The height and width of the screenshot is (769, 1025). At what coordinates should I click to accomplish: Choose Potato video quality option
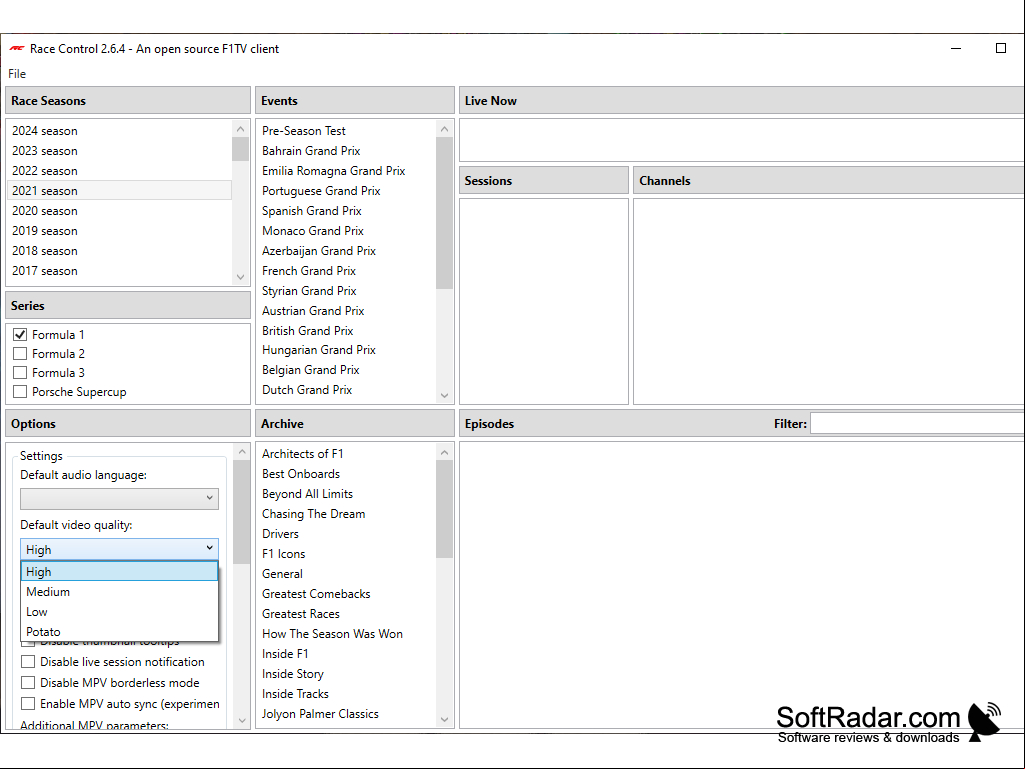coord(120,632)
